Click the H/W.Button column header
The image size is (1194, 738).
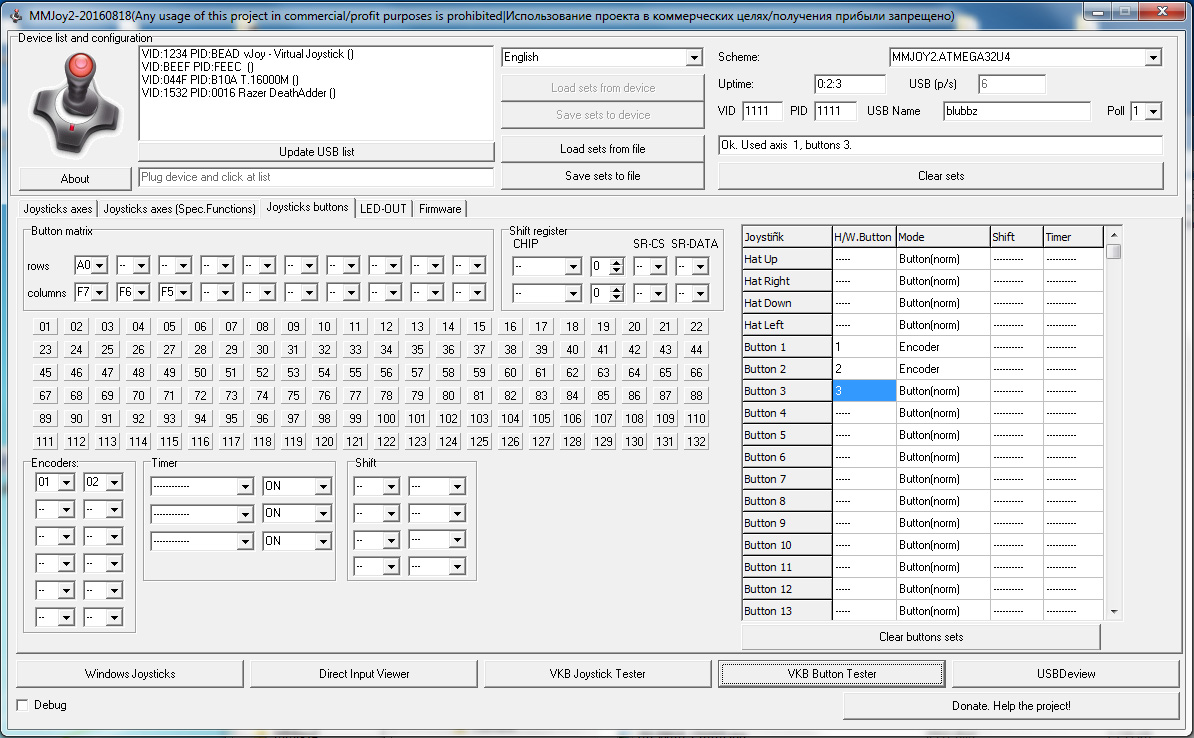[864, 237]
